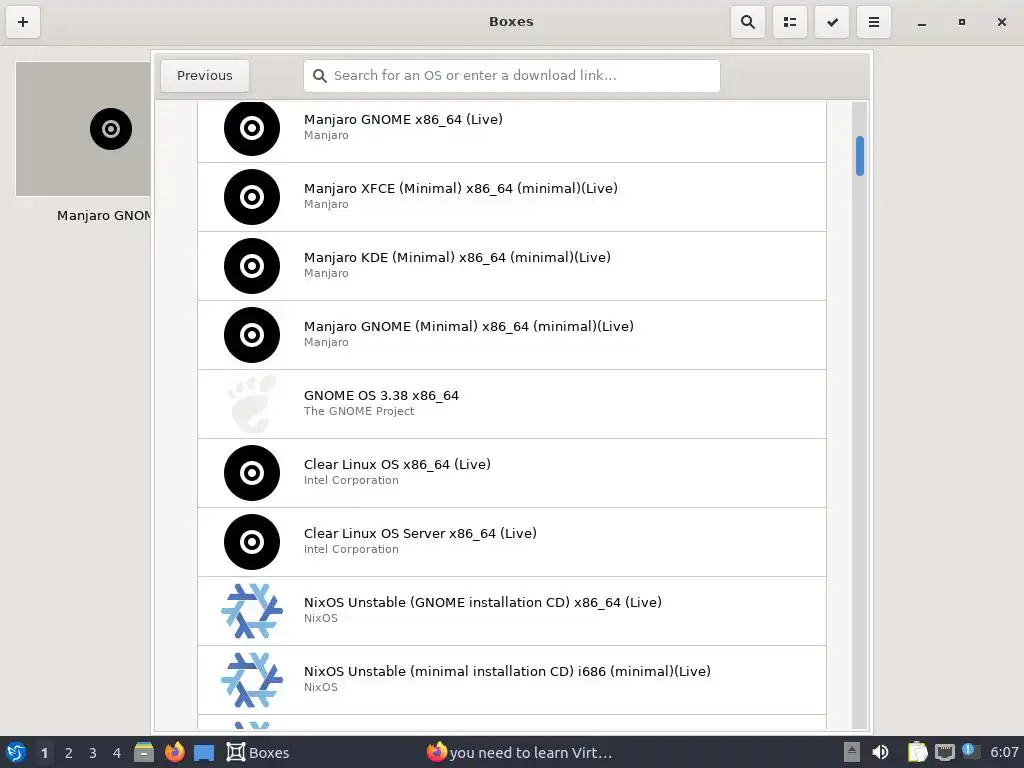Click the blue desktop icon in taskbar
The width and height of the screenshot is (1024, 768).
[204, 753]
